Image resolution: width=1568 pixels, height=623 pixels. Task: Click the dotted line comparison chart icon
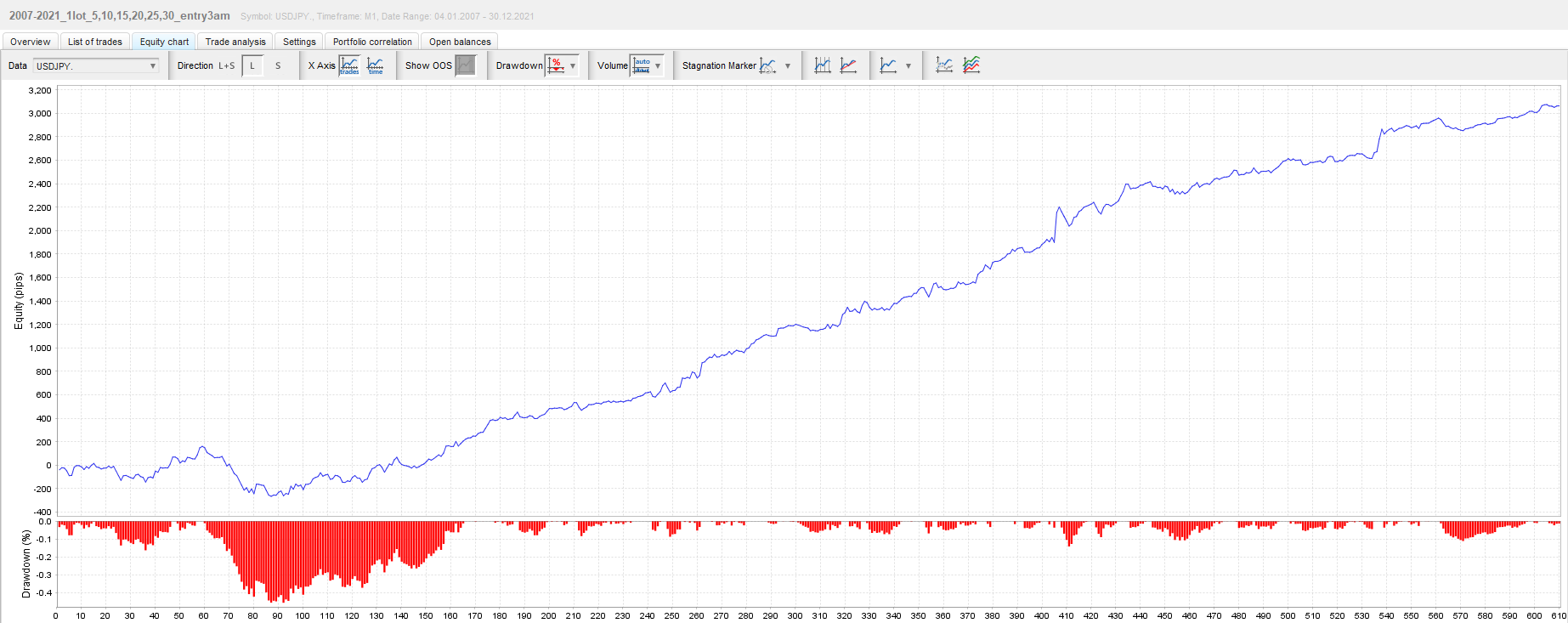[x=944, y=65]
